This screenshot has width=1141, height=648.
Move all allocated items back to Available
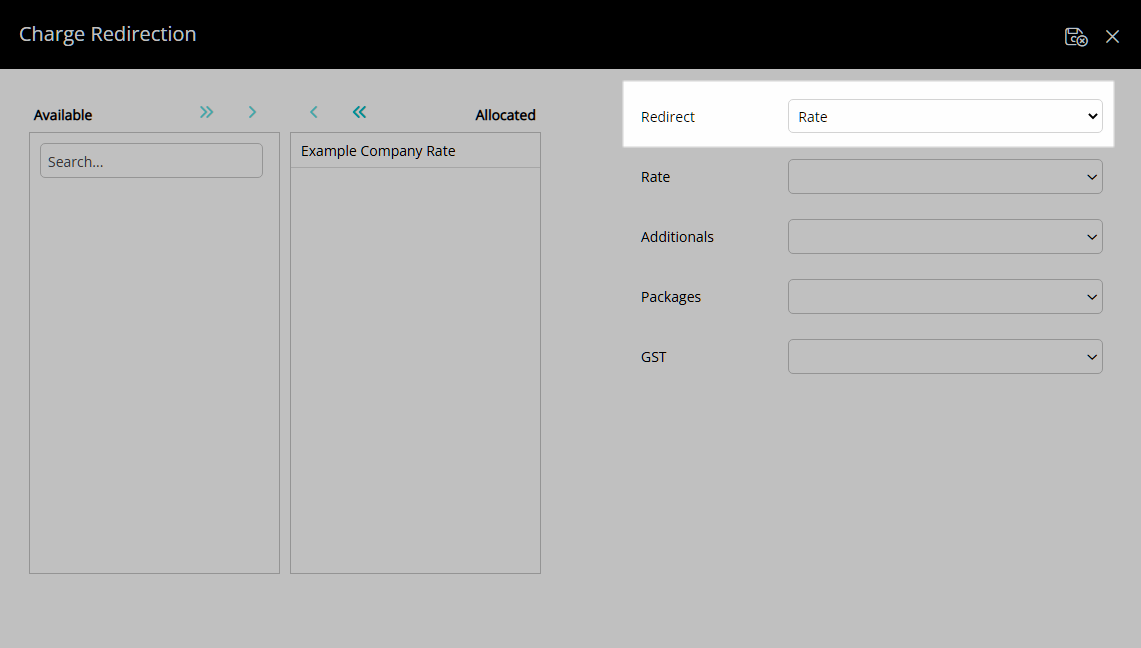(359, 112)
